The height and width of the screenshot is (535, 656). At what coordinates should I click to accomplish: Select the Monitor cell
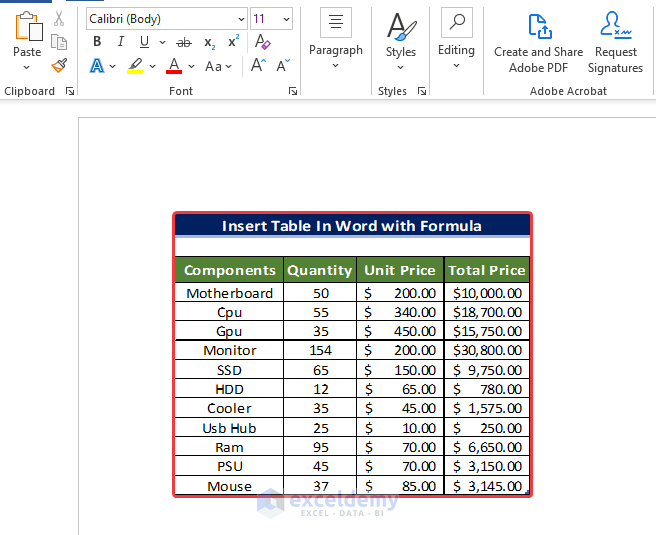click(x=229, y=350)
